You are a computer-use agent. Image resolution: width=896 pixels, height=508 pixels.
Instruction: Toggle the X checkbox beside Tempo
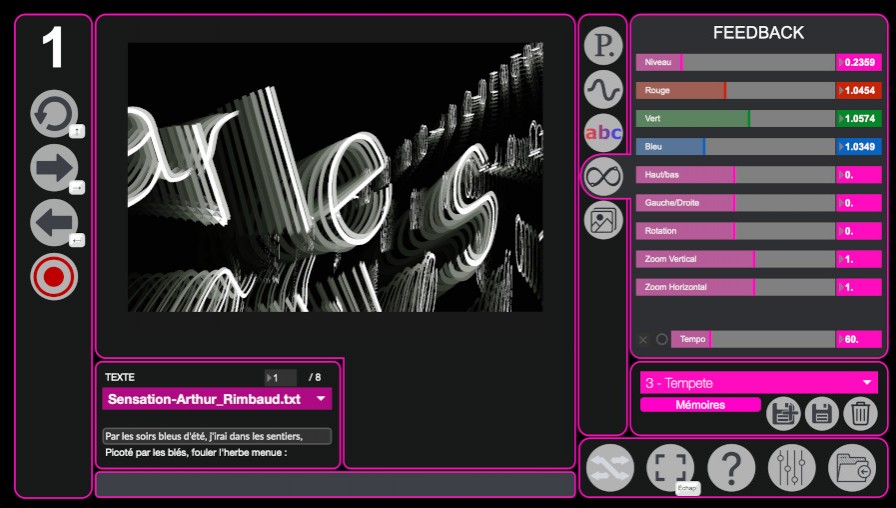click(x=643, y=339)
